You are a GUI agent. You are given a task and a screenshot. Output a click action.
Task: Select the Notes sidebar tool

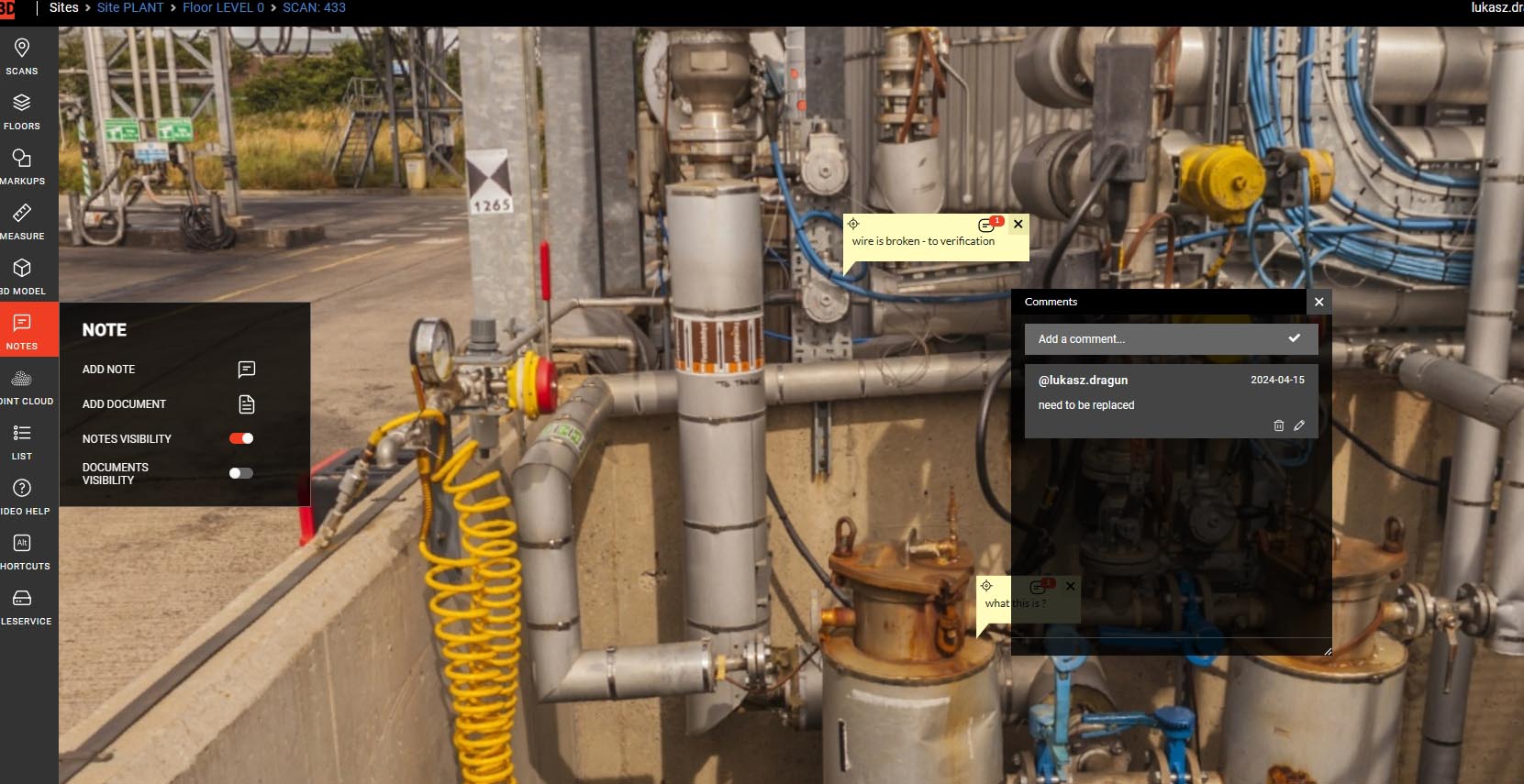(22, 331)
